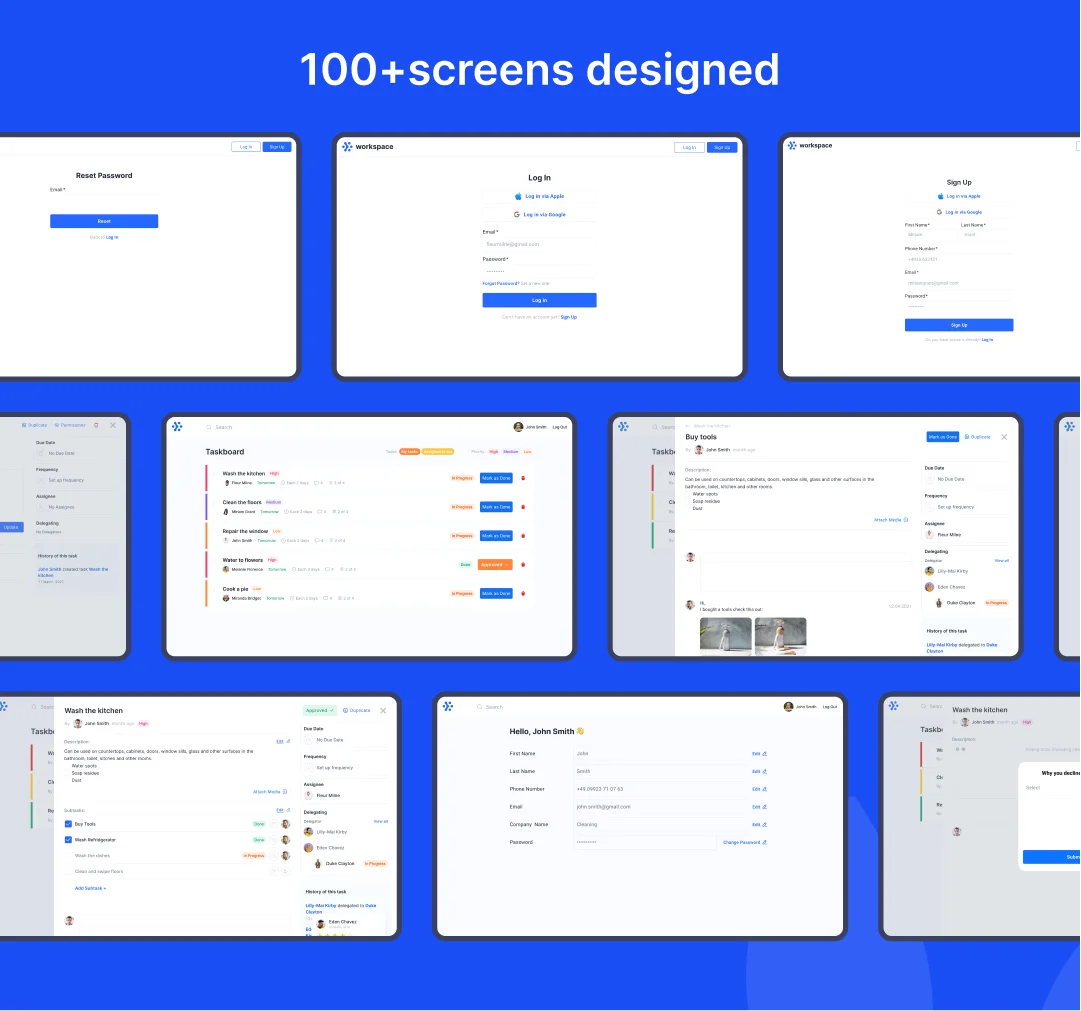Image resolution: width=1081 pixels, height=1011 pixels.
Task: Click the blue Log In submit button
Action: [539, 300]
